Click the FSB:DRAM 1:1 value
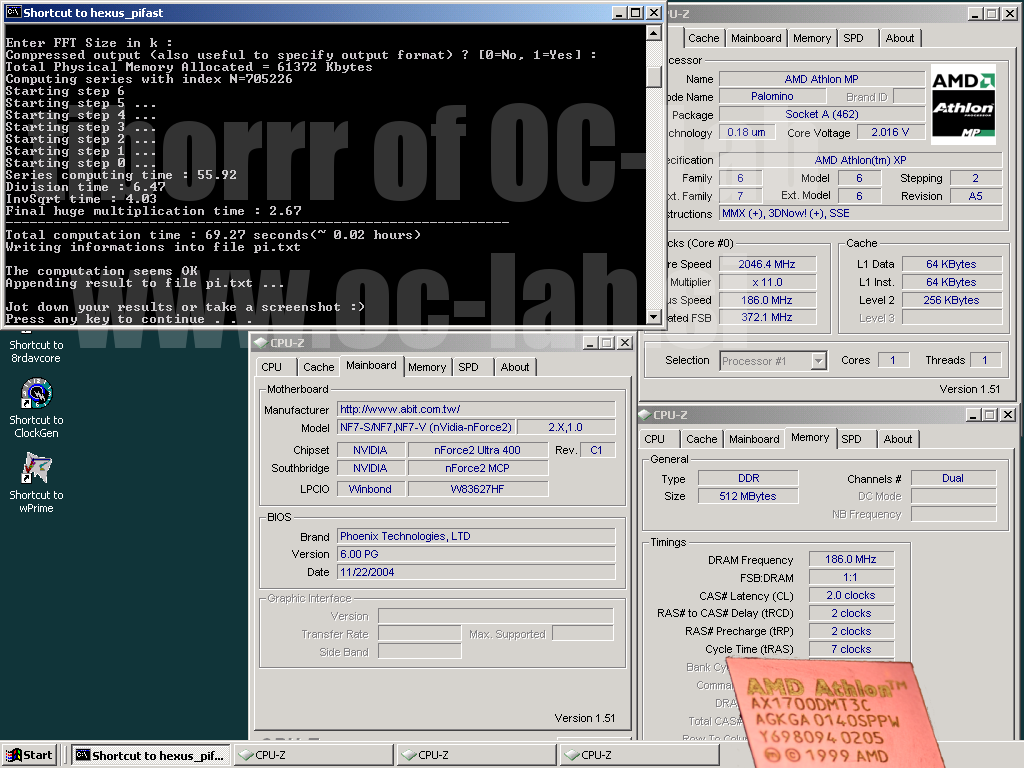 tap(851, 577)
